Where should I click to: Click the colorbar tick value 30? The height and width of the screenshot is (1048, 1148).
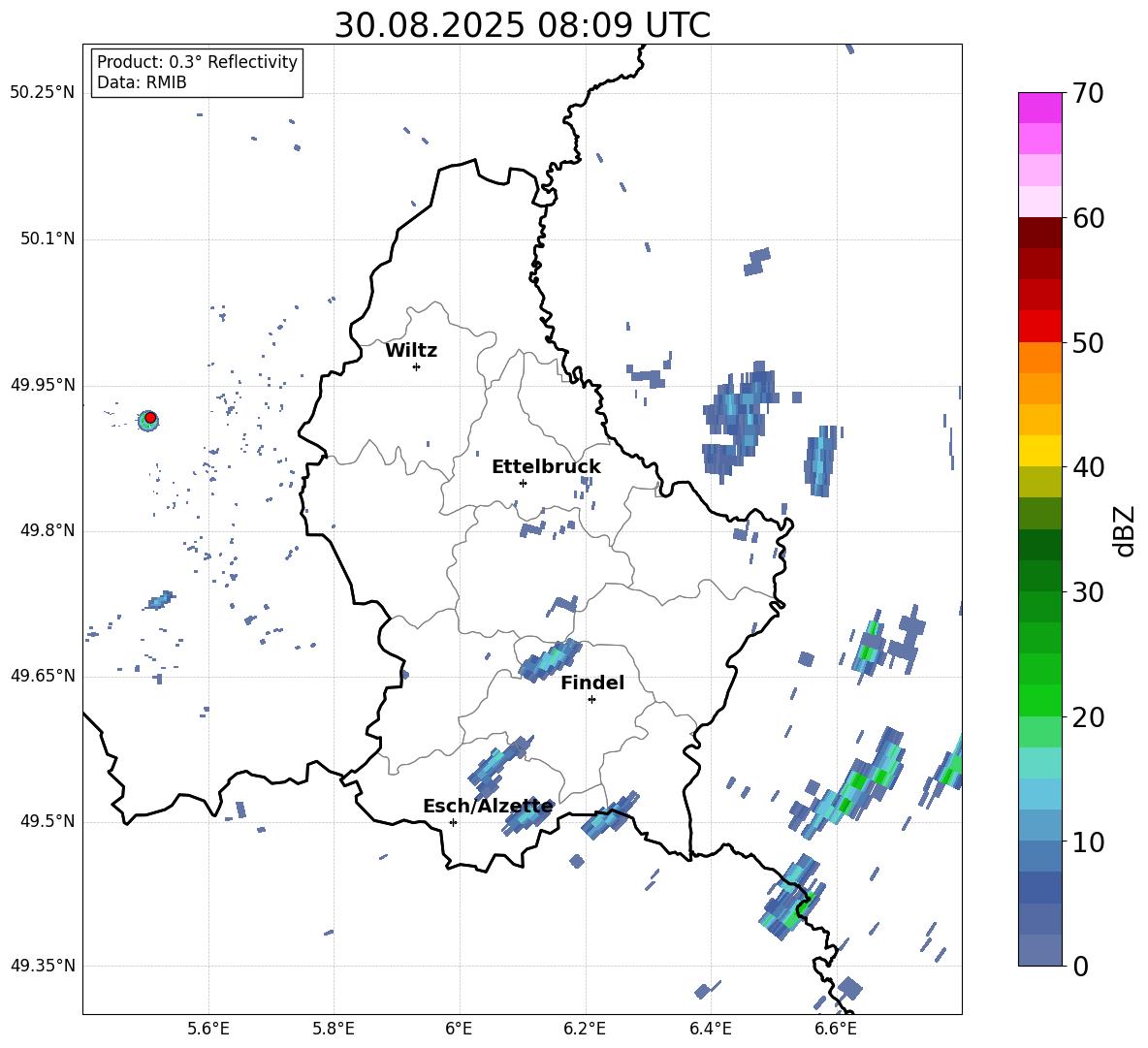click(1088, 592)
